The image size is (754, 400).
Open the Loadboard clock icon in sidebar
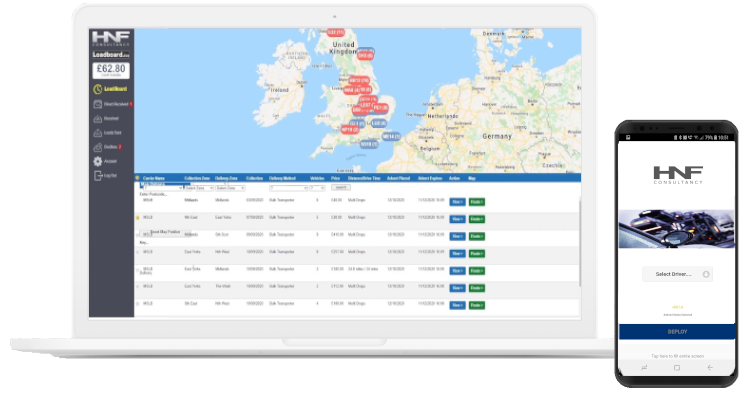point(98,89)
